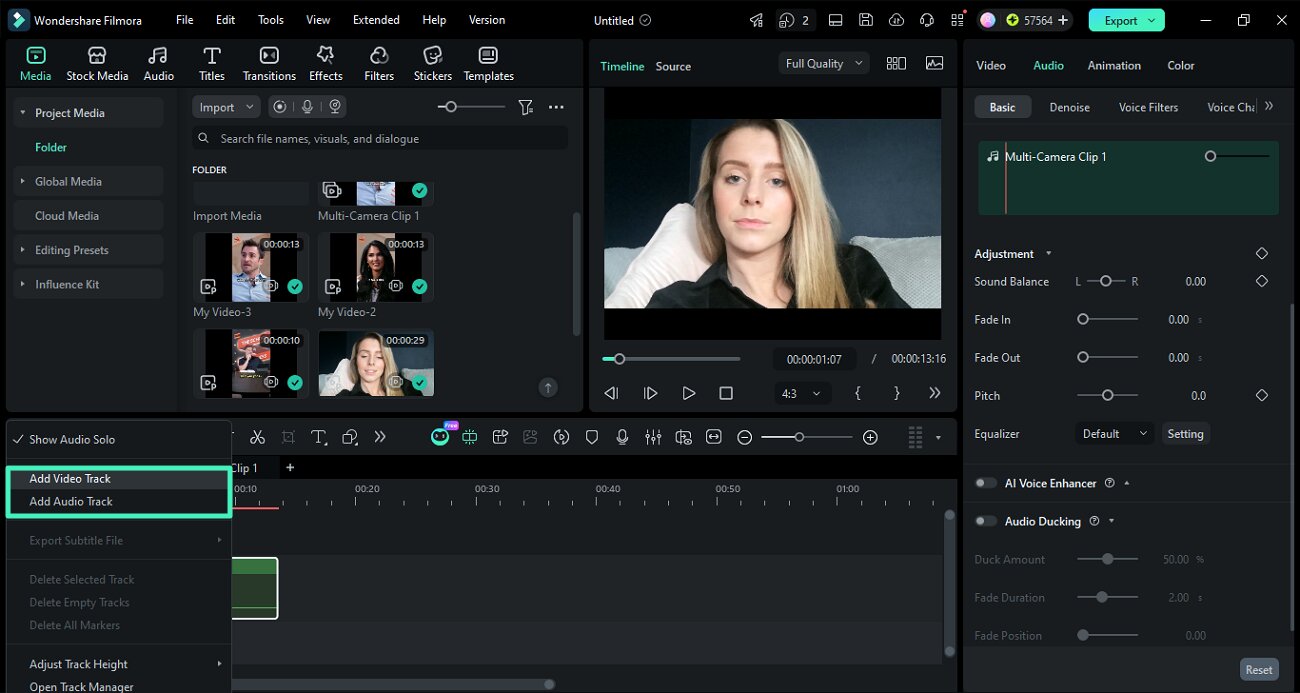Open the Equalizer Default dropdown

tap(1114, 433)
